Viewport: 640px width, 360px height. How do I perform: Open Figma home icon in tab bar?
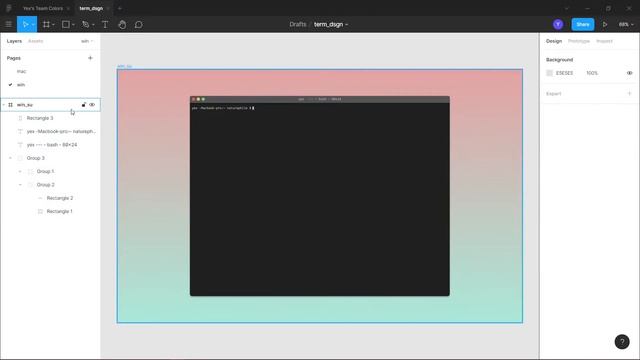coord(8,8)
